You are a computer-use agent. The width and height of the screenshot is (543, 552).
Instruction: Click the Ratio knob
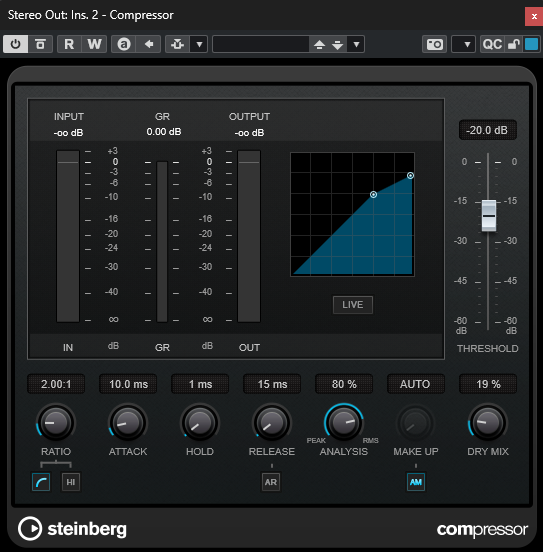56,422
